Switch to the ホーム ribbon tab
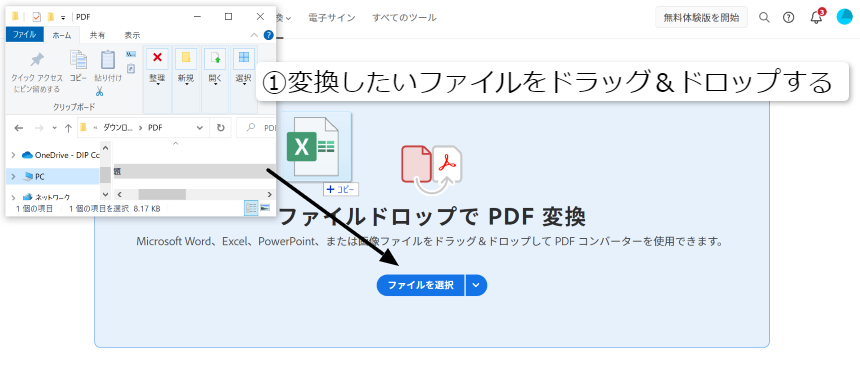Screen dimensions: 860x383 coord(61,35)
